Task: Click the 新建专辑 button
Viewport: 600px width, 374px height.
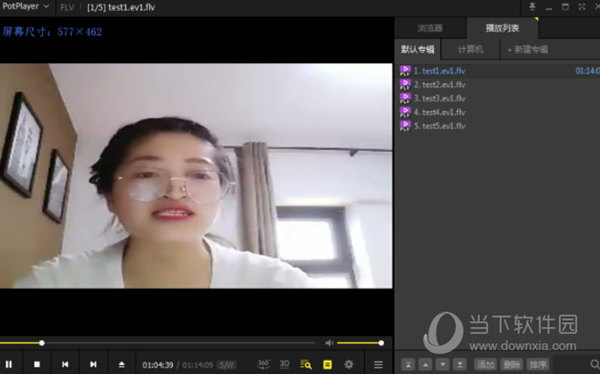Action: coord(528,49)
